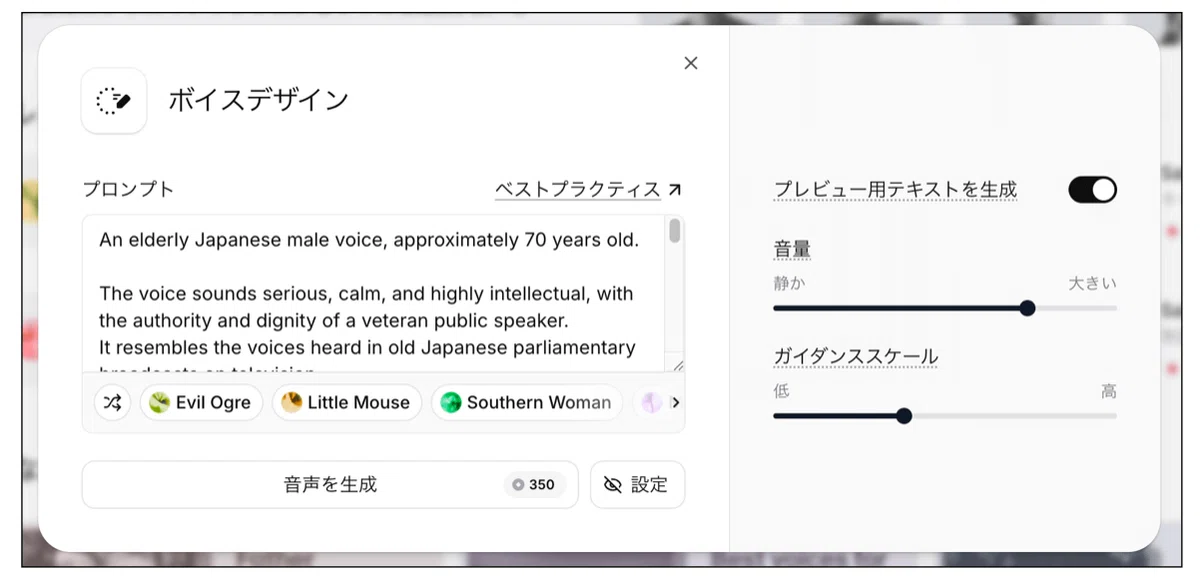1200x581 pixels.
Task: Click the ガイダンススケール slider handle
Action: (x=904, y=416)
